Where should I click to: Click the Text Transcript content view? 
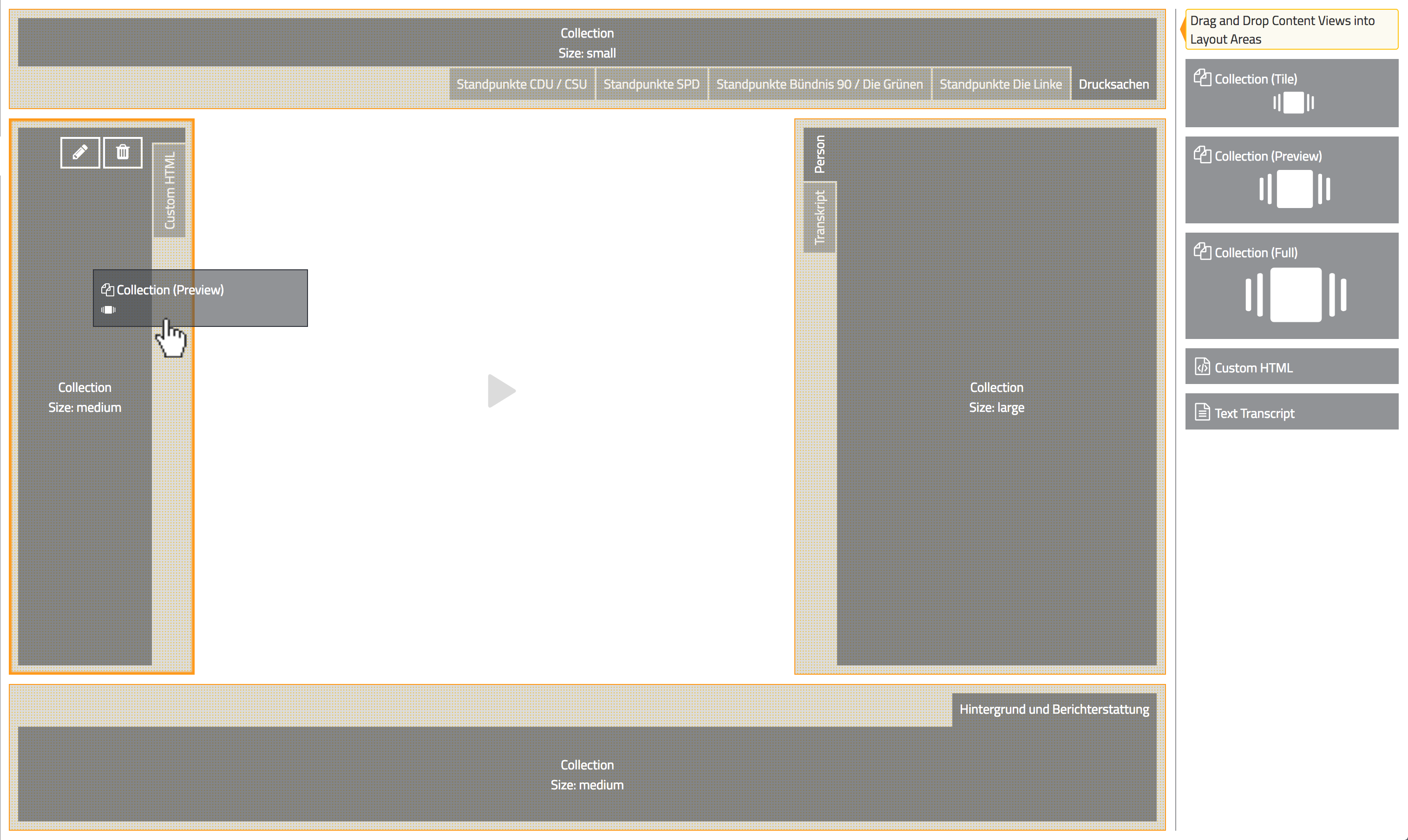(1291, 411)
